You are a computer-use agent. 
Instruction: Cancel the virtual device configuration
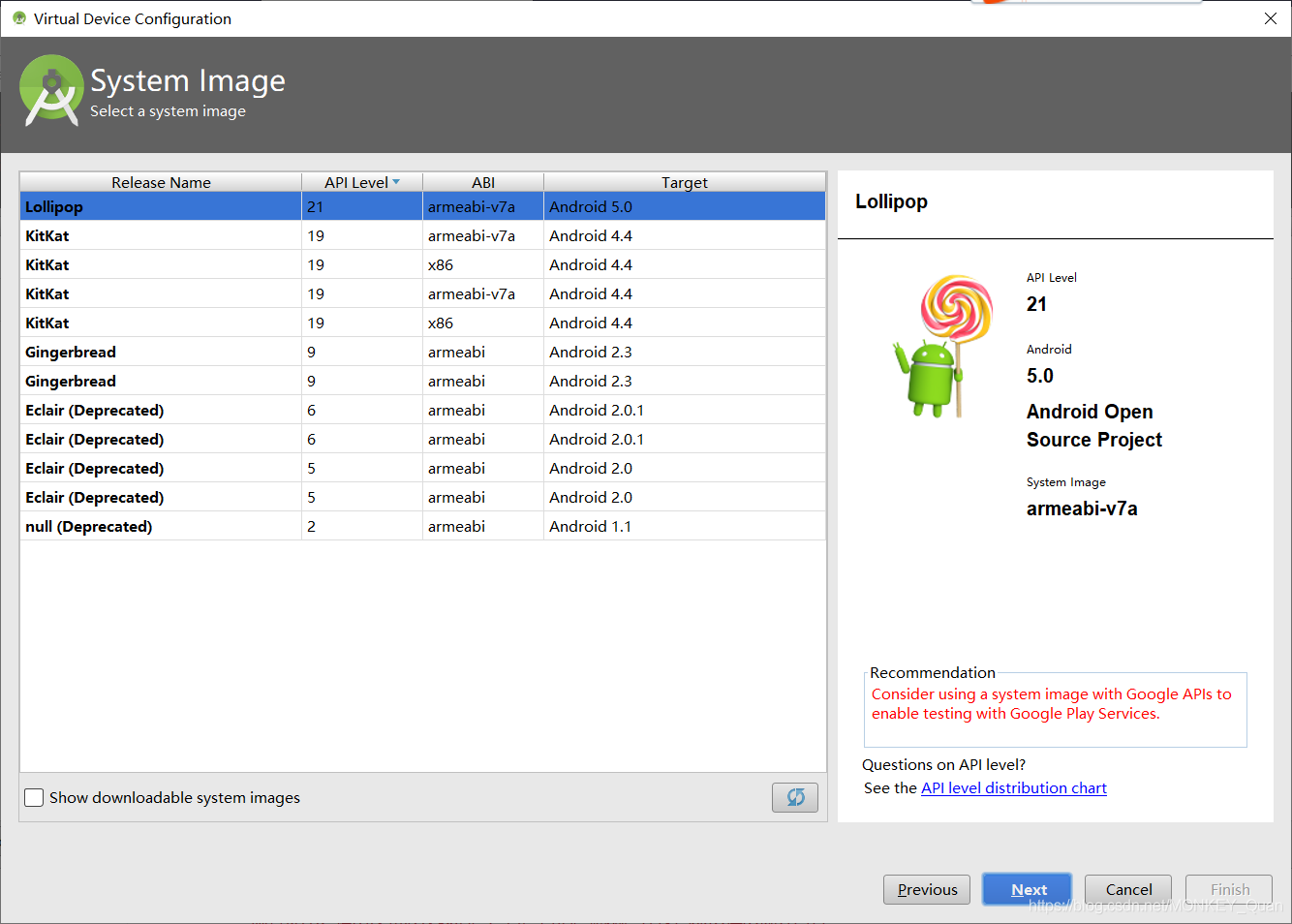click(x=1128, y=889)
